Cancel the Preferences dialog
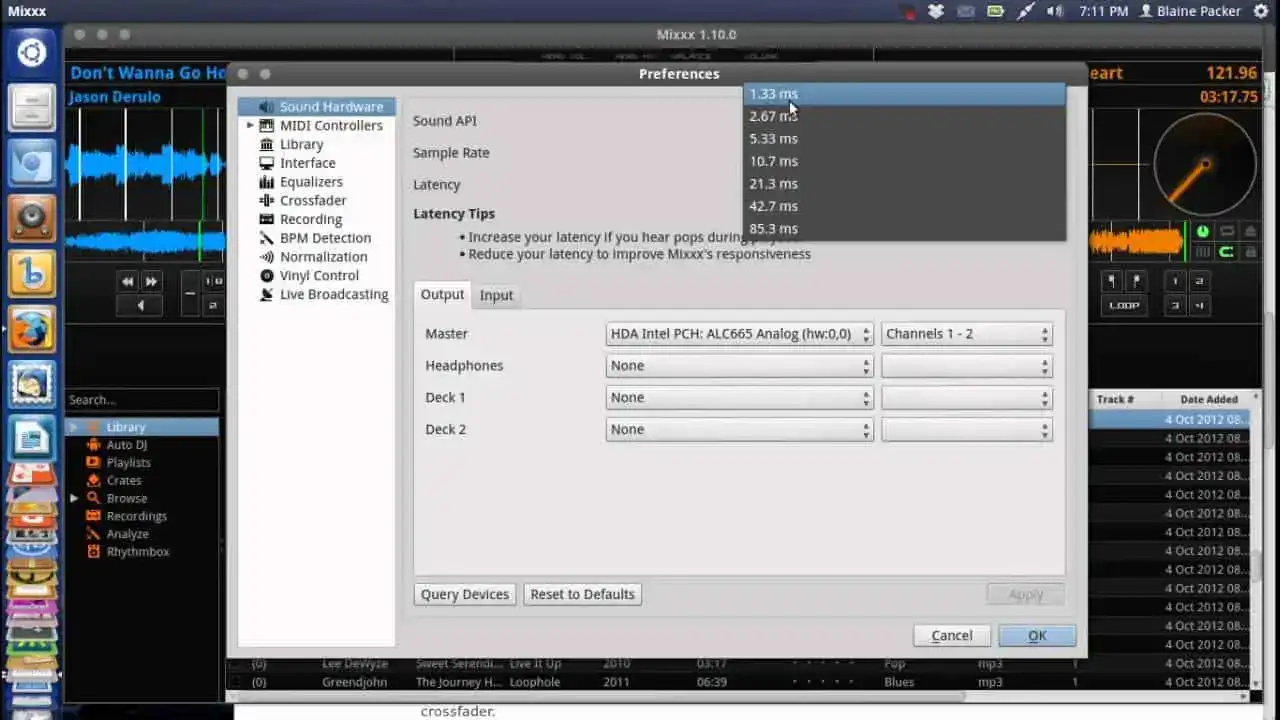1280x720 pixels. pos(952,635)
